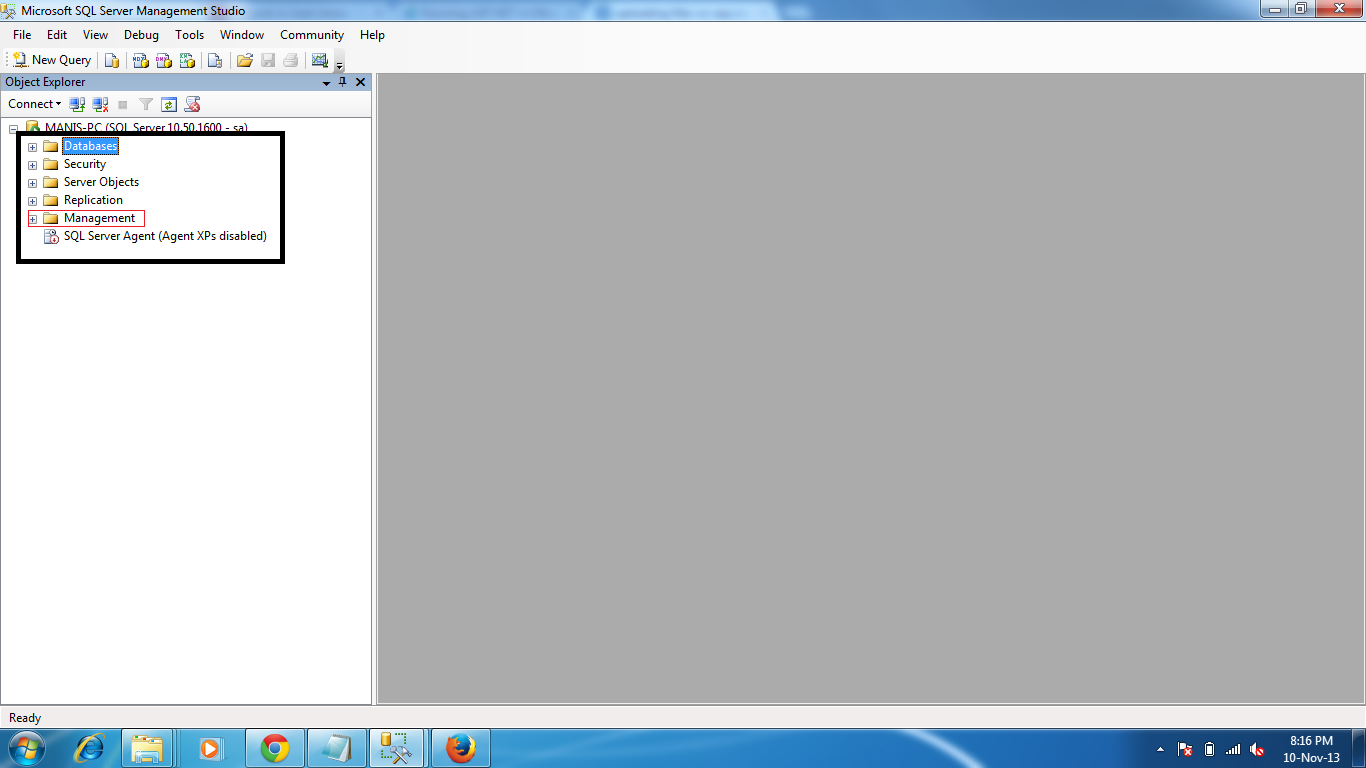Open Database Engine Query icon
This screenshot has height=768, width=1366.
(112, 60)
